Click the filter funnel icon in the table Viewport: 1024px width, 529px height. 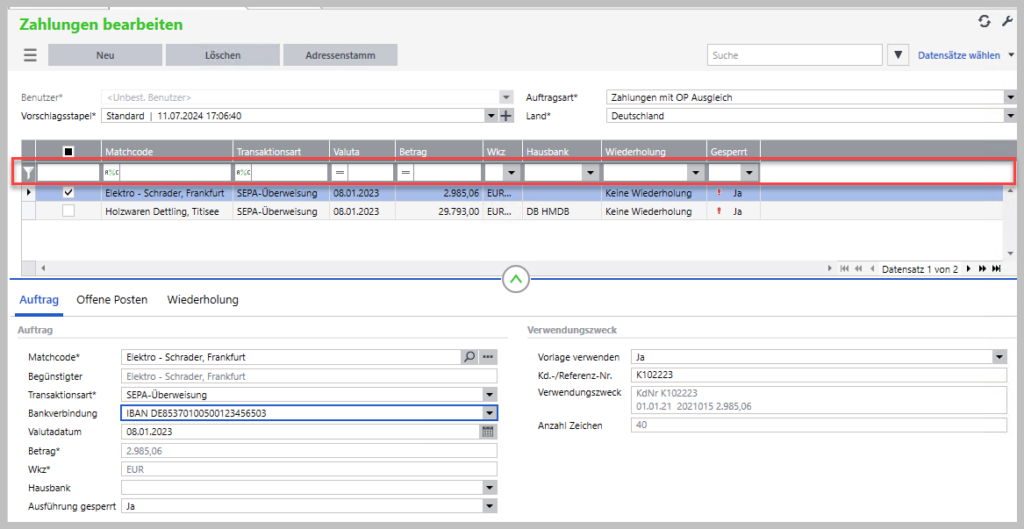(29, 173)
